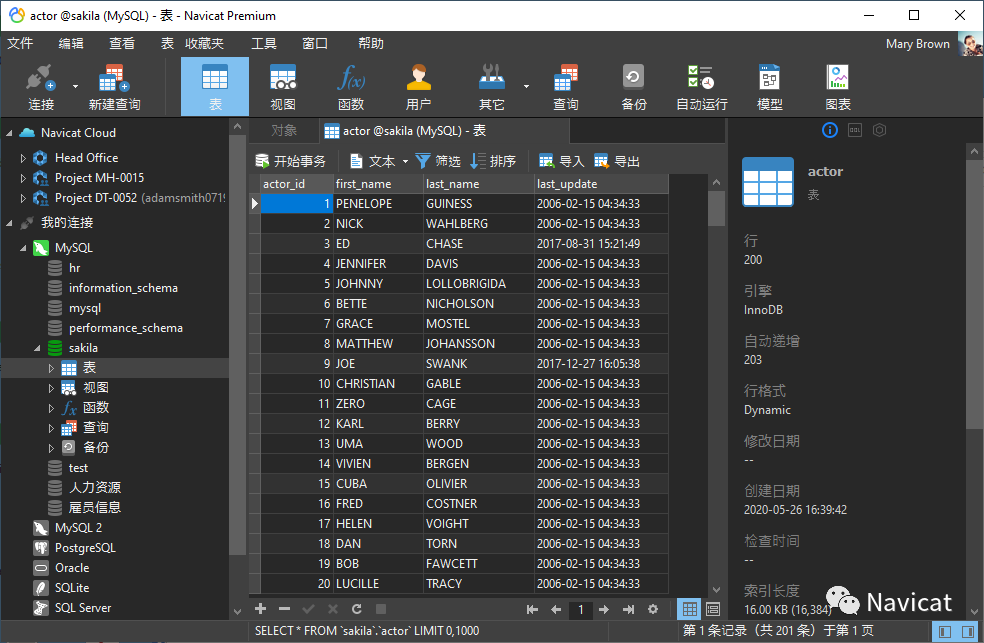Switch to the Objects (对象) tab
Screen dimensions: 984x643
tap(284, 130)
